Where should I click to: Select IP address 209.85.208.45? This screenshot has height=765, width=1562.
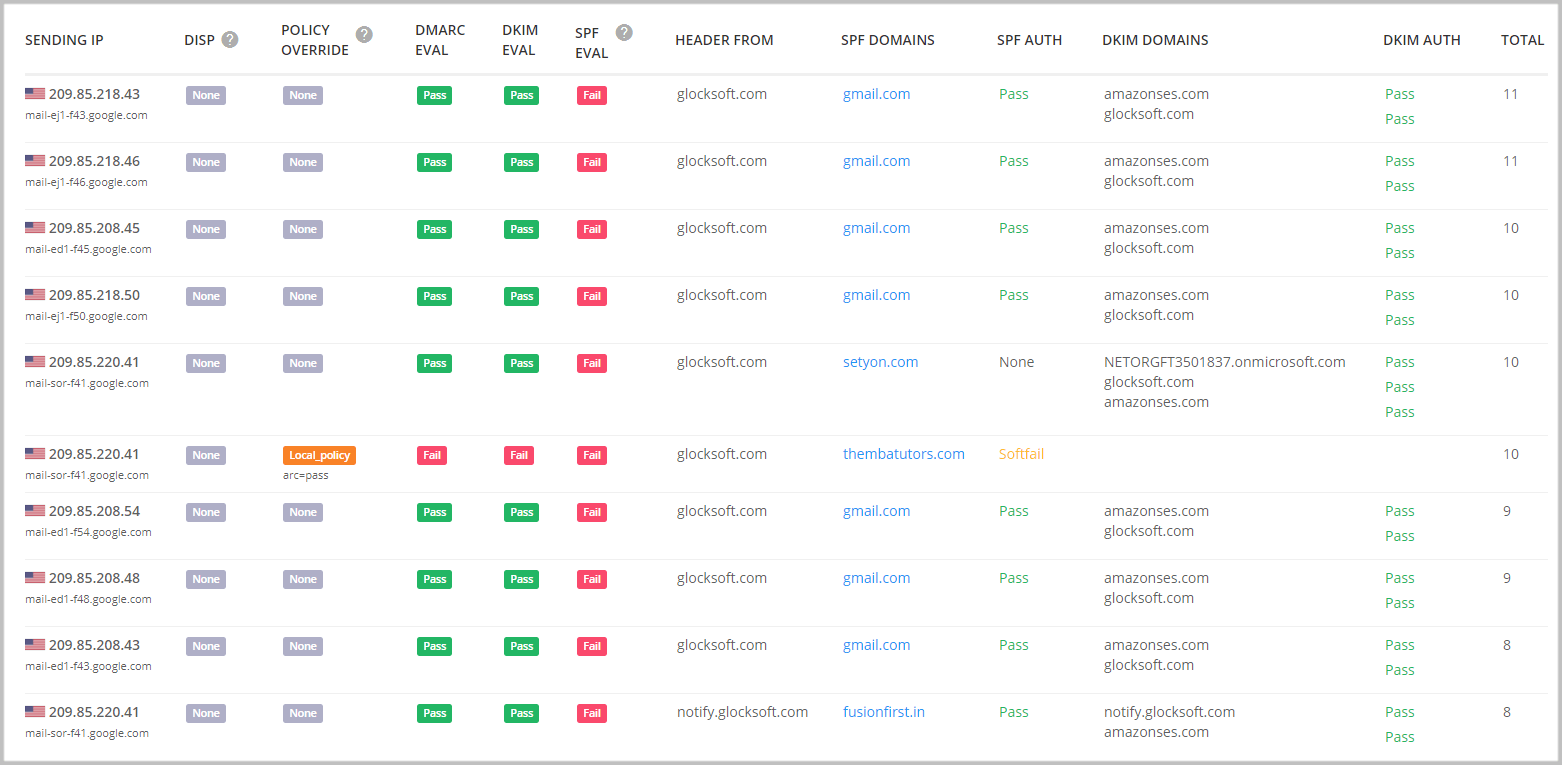[x=94, y=228]
